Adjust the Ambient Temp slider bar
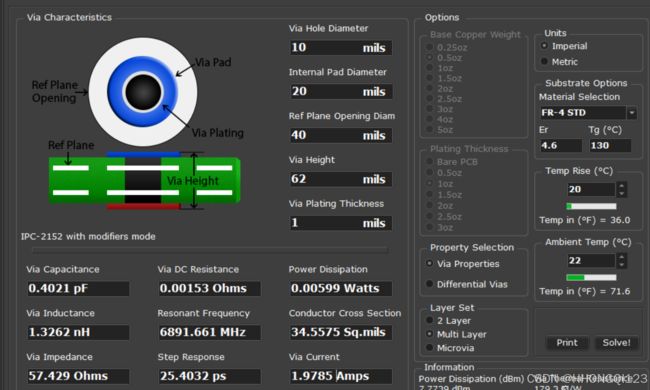 (x=591, y=277)
